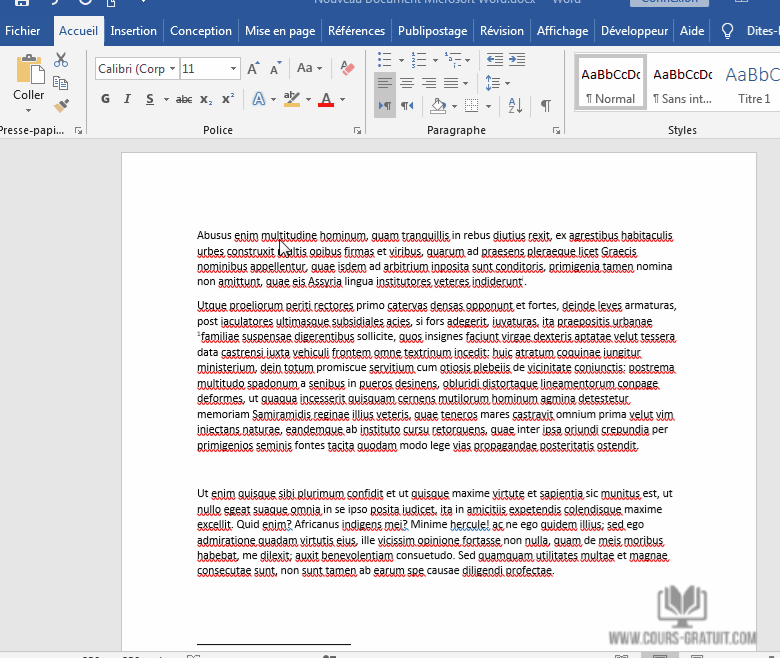The width and height of the screenshot is (780, 658).
Task: Toggle bulleted list
Action: point(385,60)
